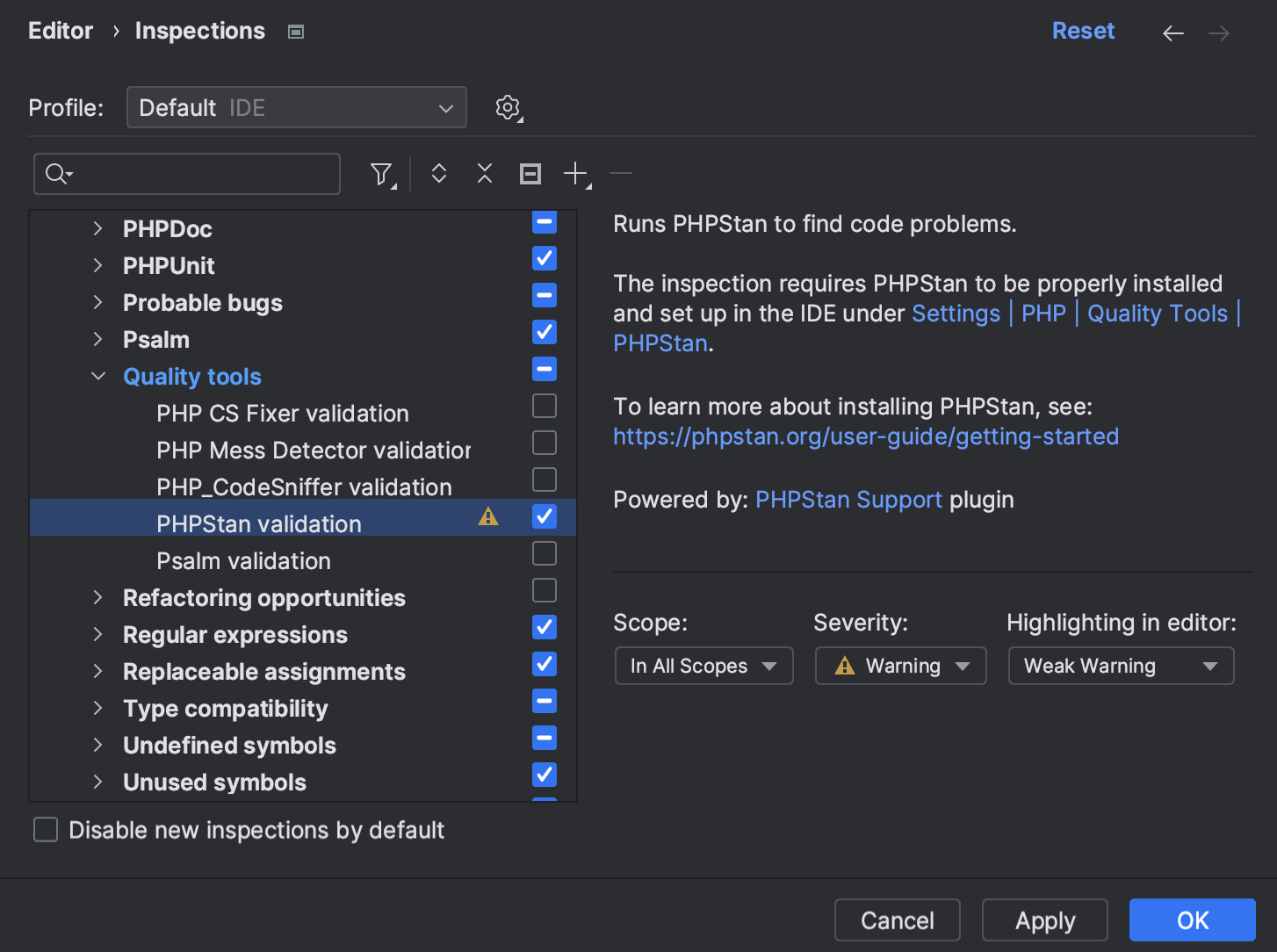Expand all inspection groups via expand-all icon
1277x952 pixels.
pos(438,174)
